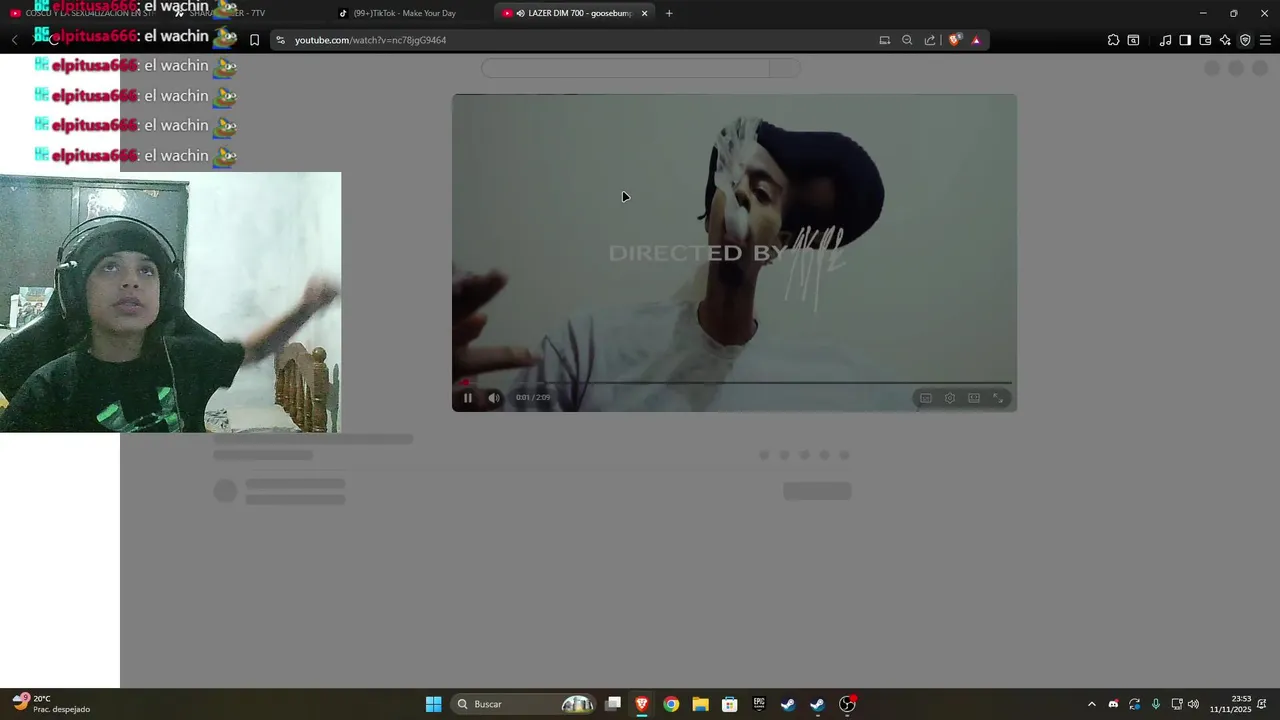
Task: Open the volume tray control
Action: coord(1193,704)
